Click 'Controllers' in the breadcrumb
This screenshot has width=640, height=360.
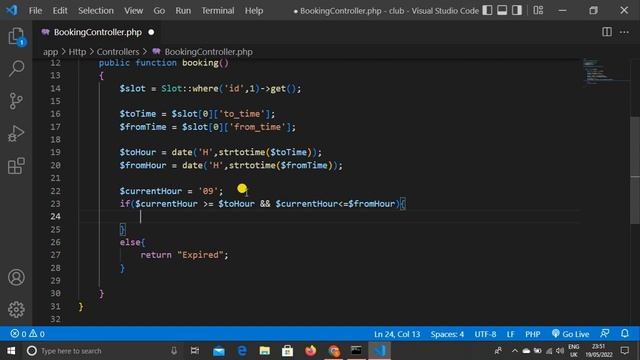click(118, 52)
